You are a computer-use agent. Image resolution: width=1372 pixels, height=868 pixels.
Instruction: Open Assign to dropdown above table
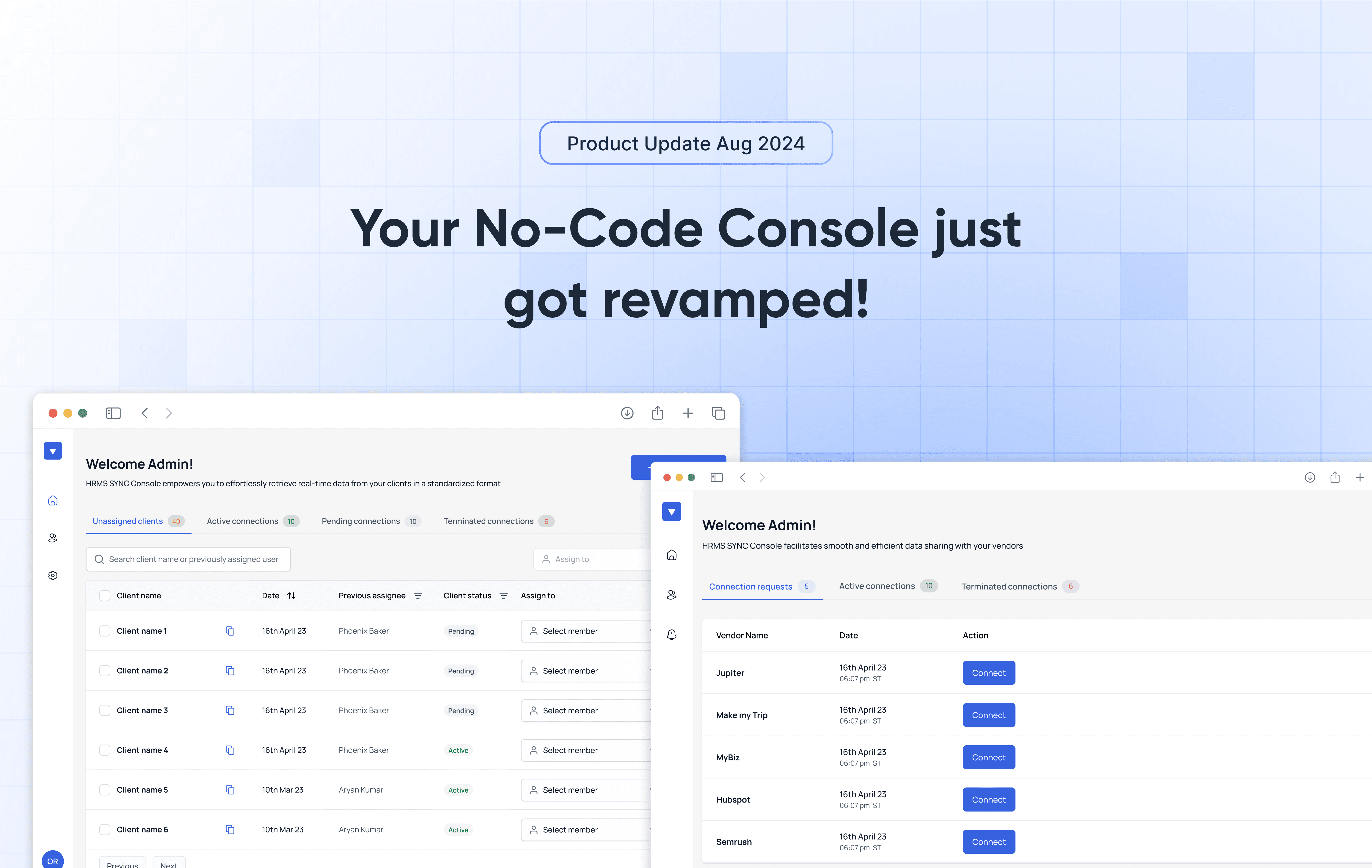tap(592, 559)
